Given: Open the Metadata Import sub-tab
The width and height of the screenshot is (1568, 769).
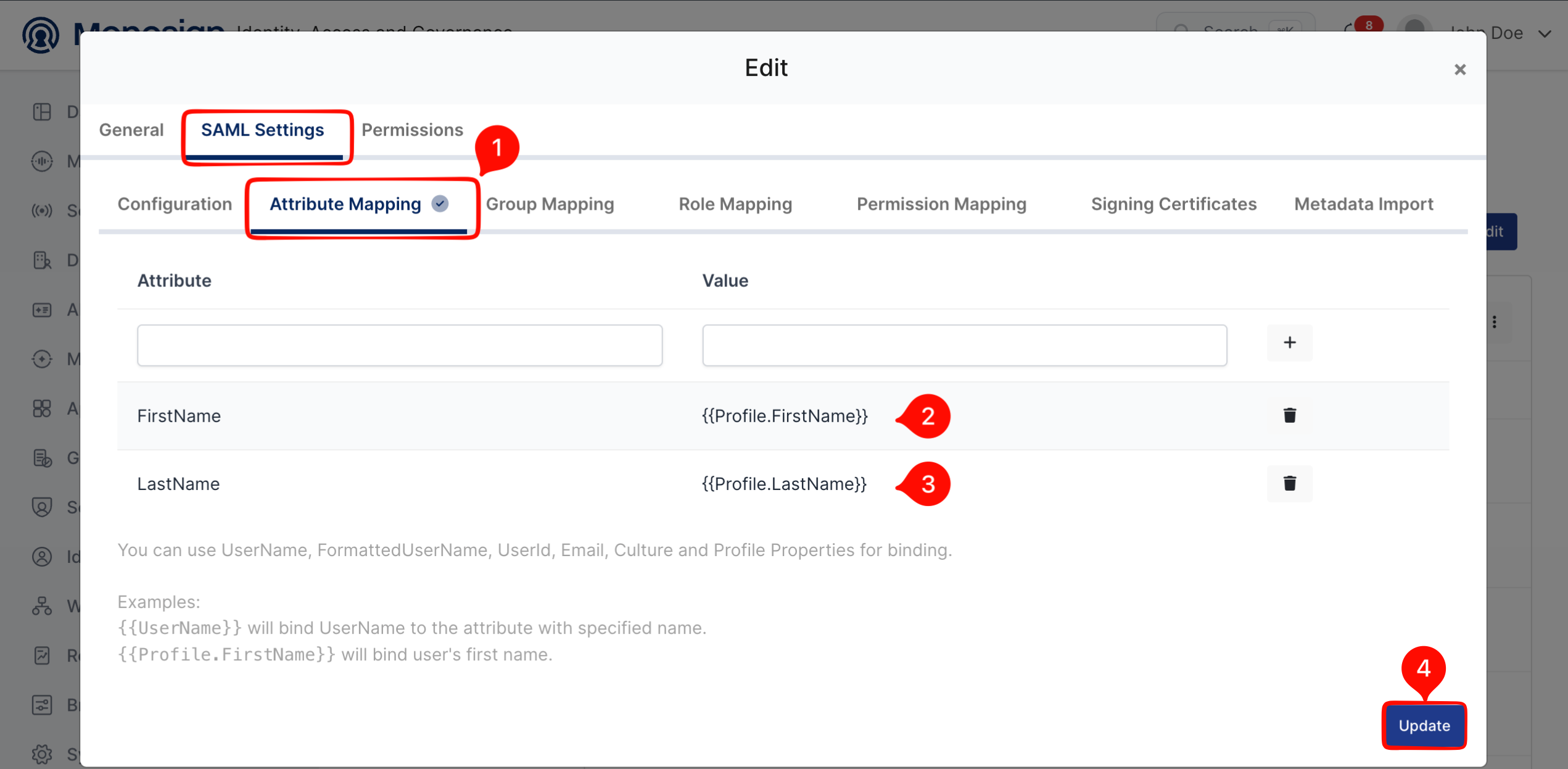Looking at the screenshot, I should pyautogui.click(x=1363, y=204).
